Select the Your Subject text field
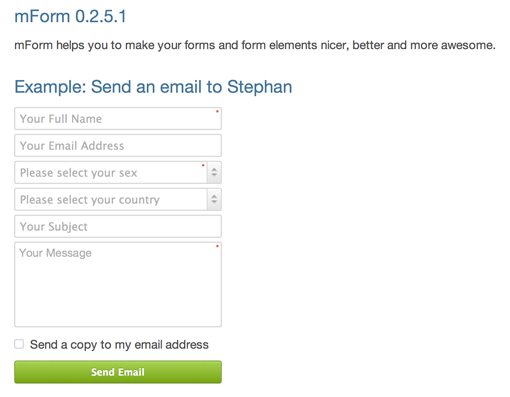This screenshot has height=397, width=510. [x=118, y=226]
